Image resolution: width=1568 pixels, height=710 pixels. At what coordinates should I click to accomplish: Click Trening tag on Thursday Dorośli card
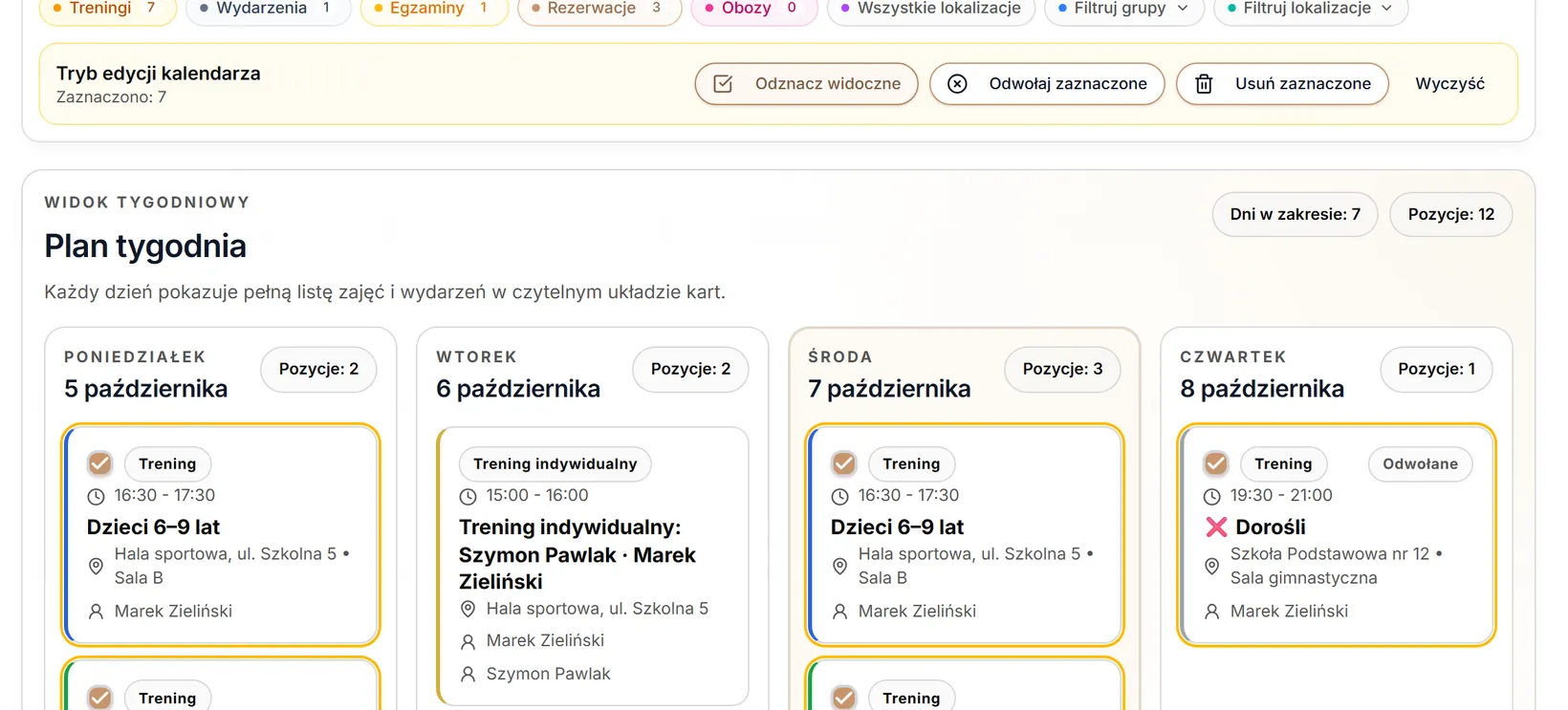(1284, 463)
